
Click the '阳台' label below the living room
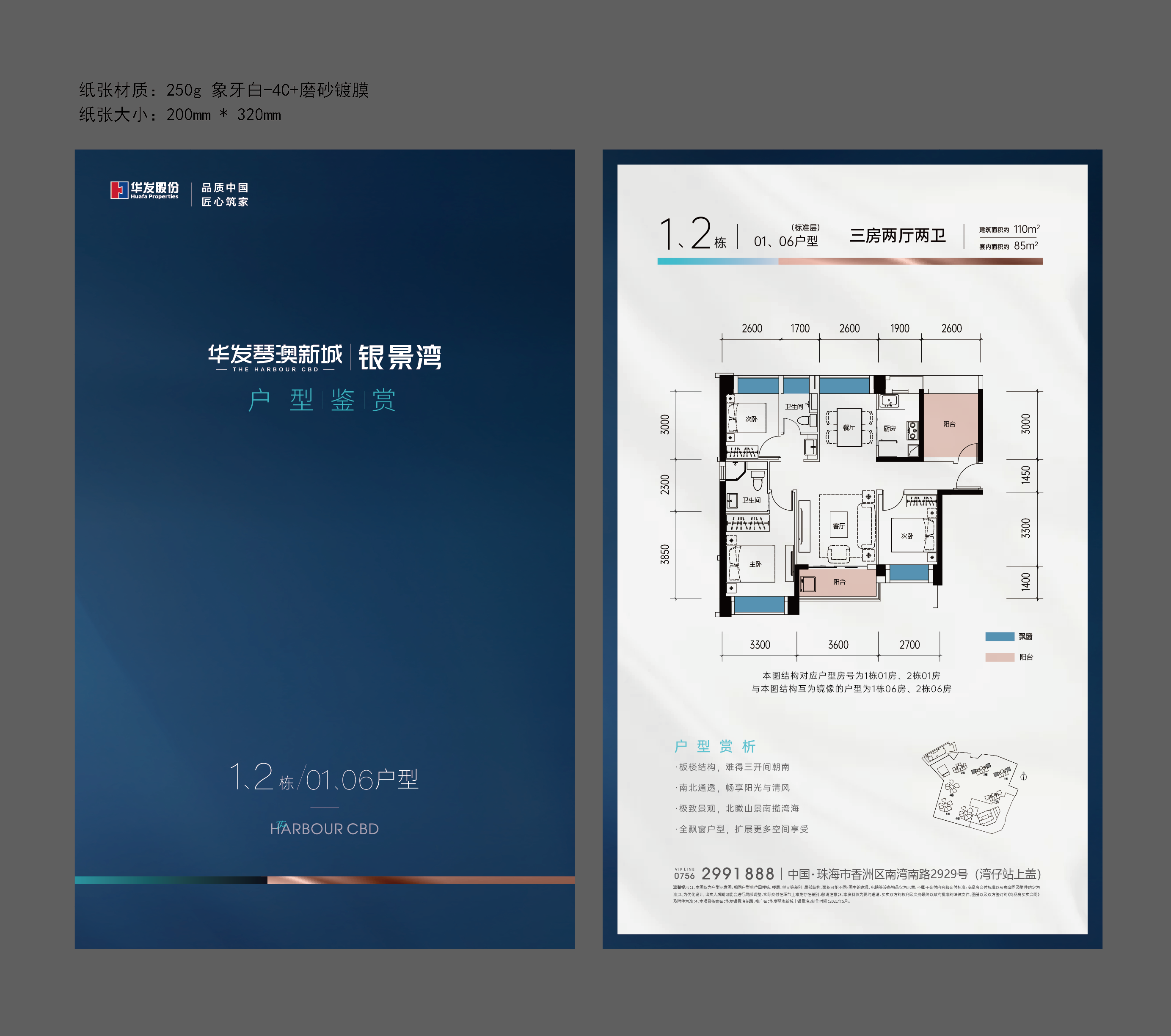coord(839,582)
